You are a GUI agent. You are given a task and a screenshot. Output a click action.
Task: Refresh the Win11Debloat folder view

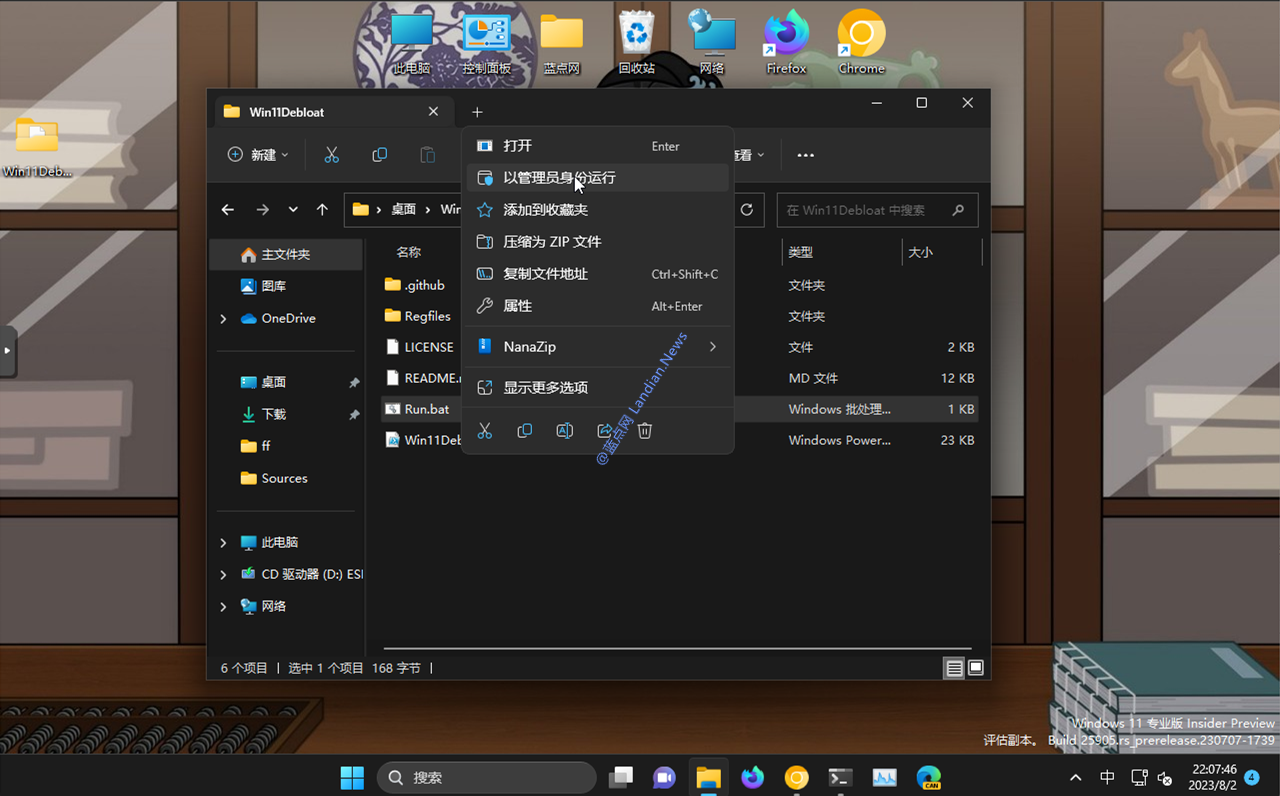pyautogui.click(x=746, y=210)
